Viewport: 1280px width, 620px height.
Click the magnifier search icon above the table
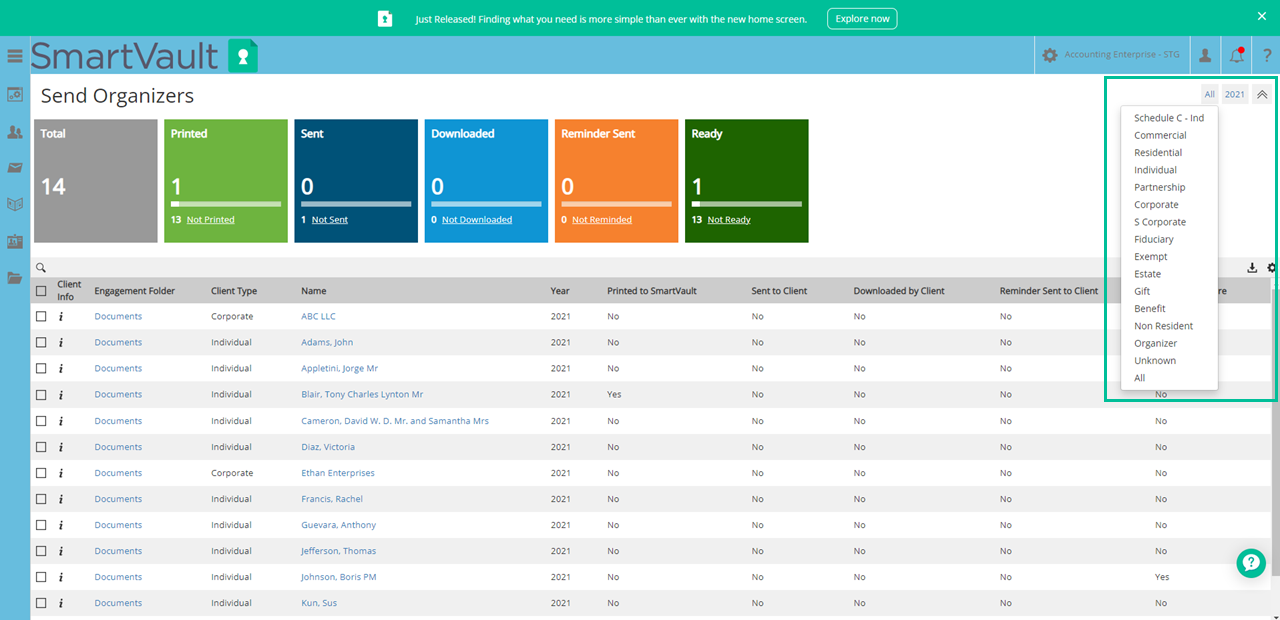tap(41, 268)
